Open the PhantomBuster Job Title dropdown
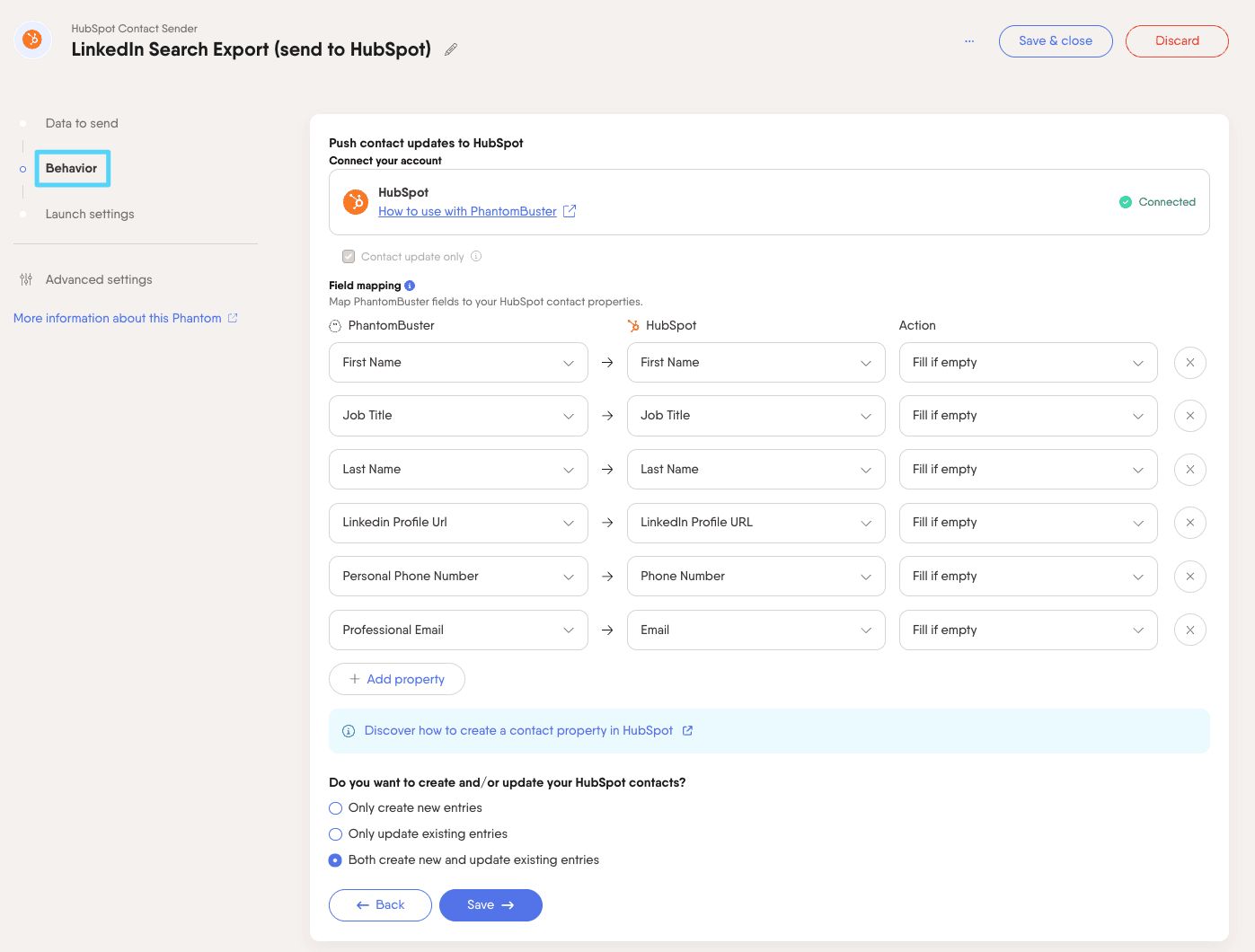Viewport: 1255px width, 952px height. (458, 416)
